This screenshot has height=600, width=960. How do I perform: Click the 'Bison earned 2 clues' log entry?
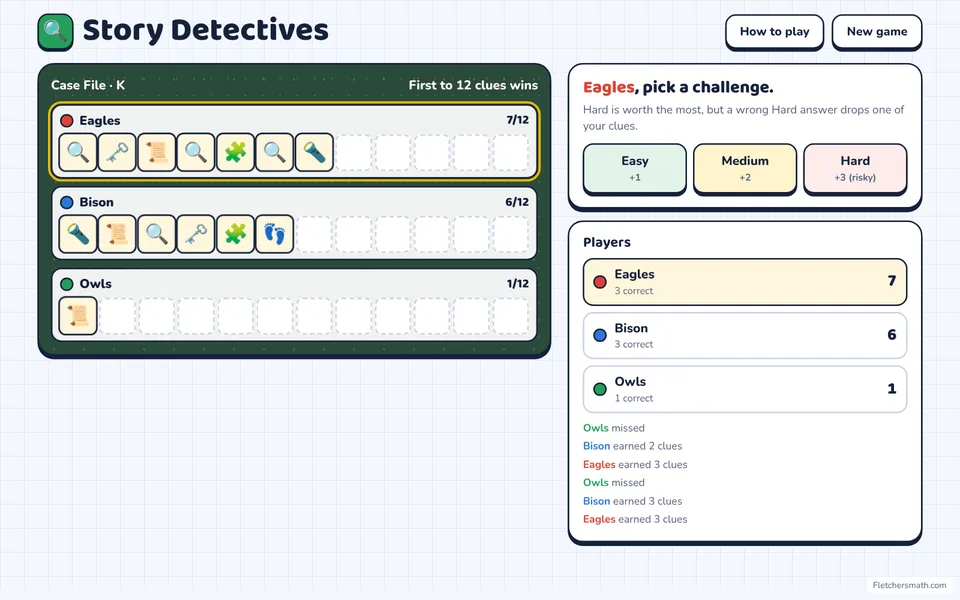632,446
